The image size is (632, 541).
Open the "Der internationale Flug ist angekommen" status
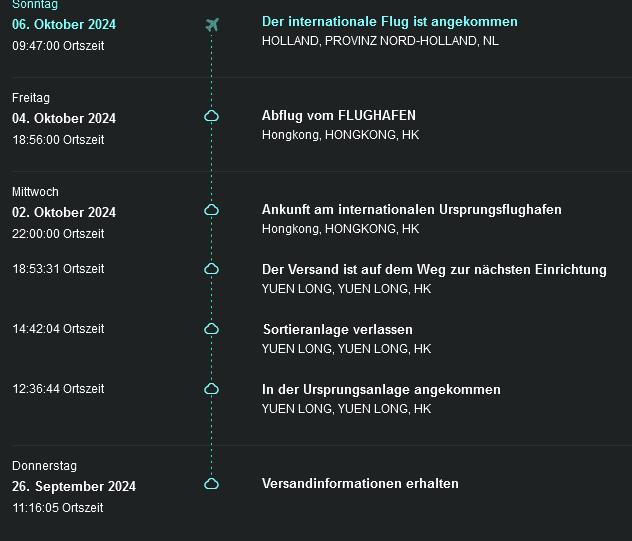pos(389,22)
